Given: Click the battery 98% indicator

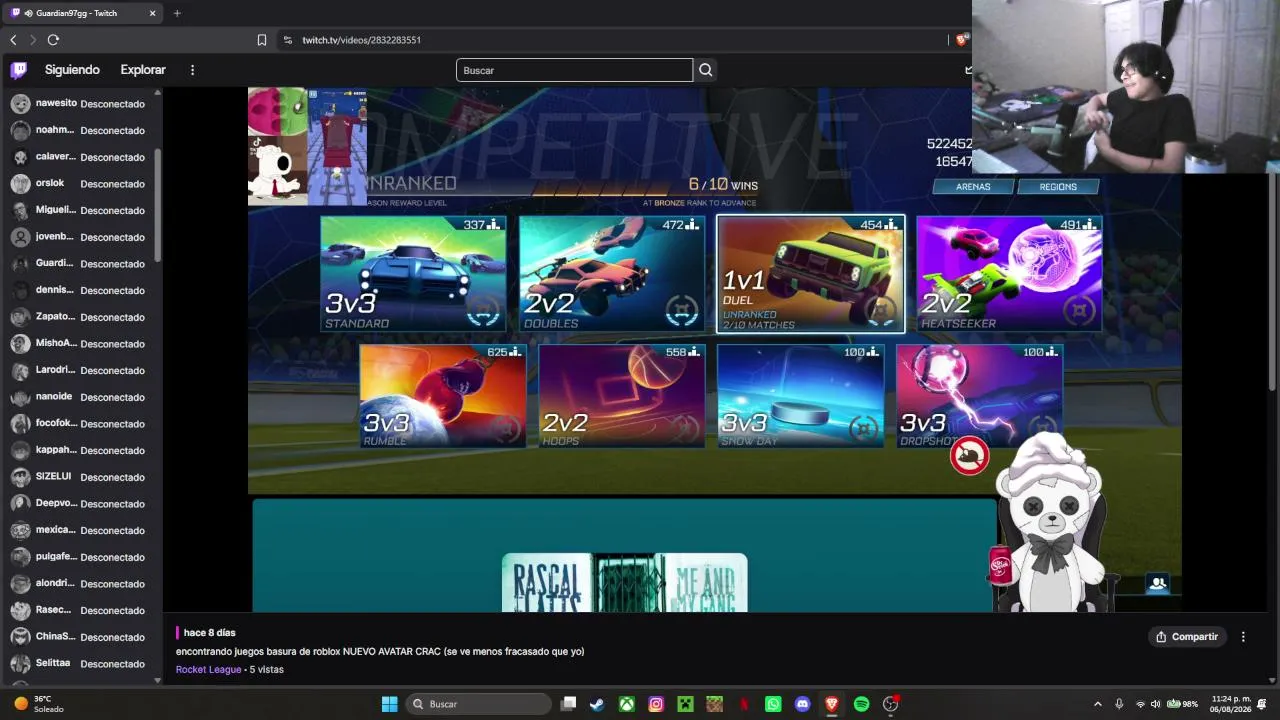Looking at the screenshot, I should tap(1184, 704).
